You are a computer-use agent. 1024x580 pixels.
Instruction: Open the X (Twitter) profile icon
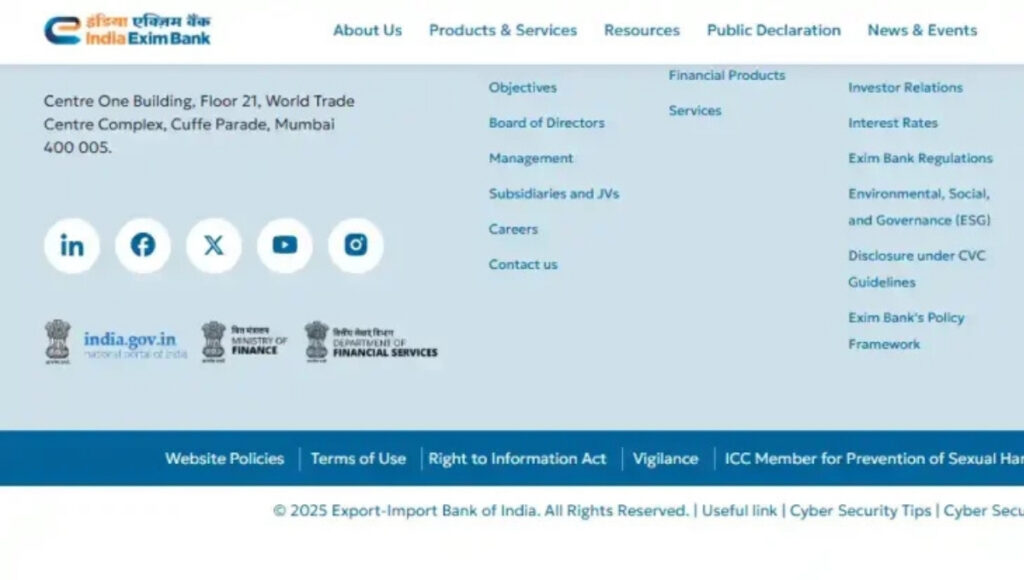214,246
